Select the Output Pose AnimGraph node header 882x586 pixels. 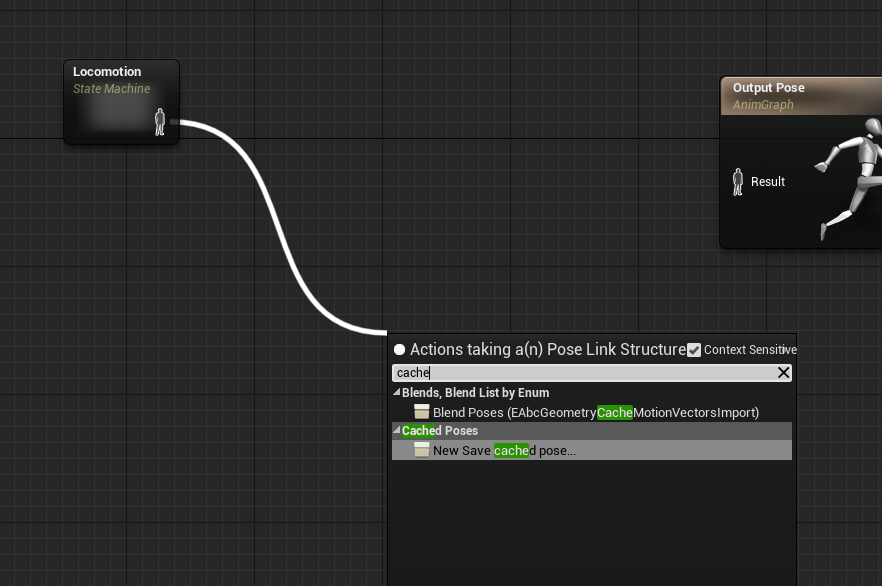(x=802, y=96)
